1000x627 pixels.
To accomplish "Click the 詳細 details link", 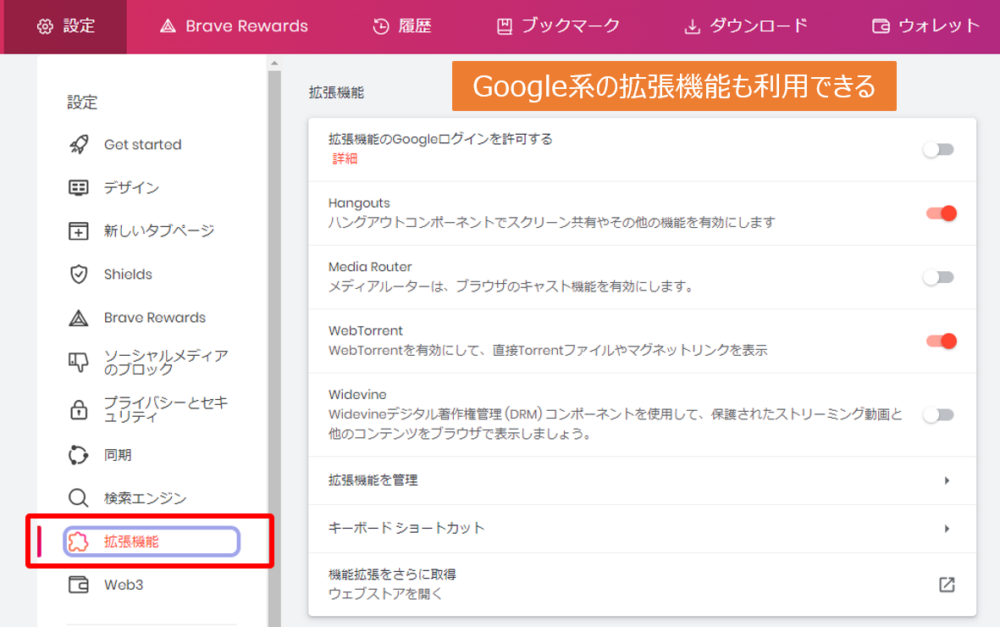I will (x=344, y=159).
